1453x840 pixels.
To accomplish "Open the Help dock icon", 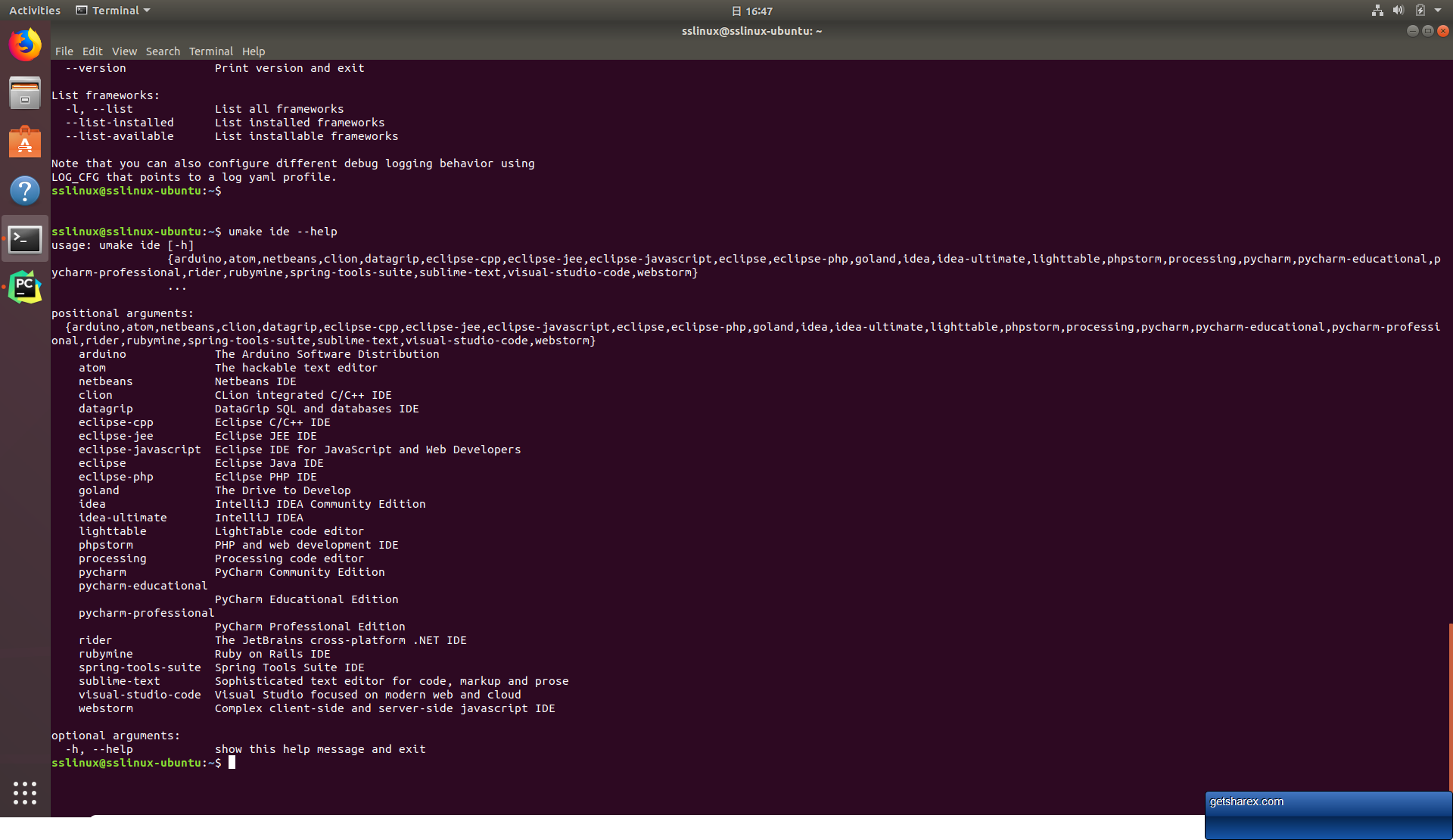I will pyautogui.click(x=25, y=190).
